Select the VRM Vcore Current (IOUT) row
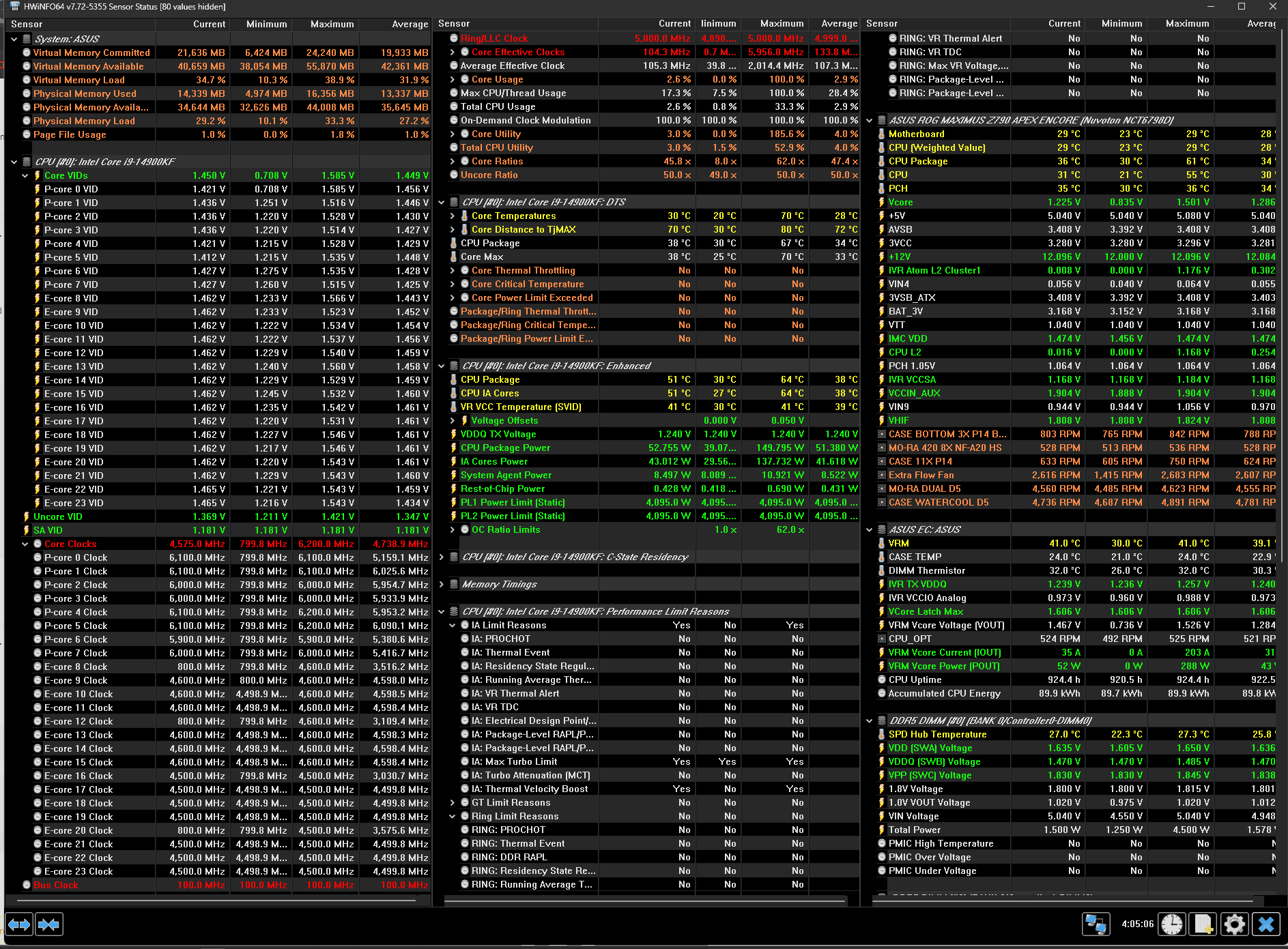 [x=1070, y=652]
